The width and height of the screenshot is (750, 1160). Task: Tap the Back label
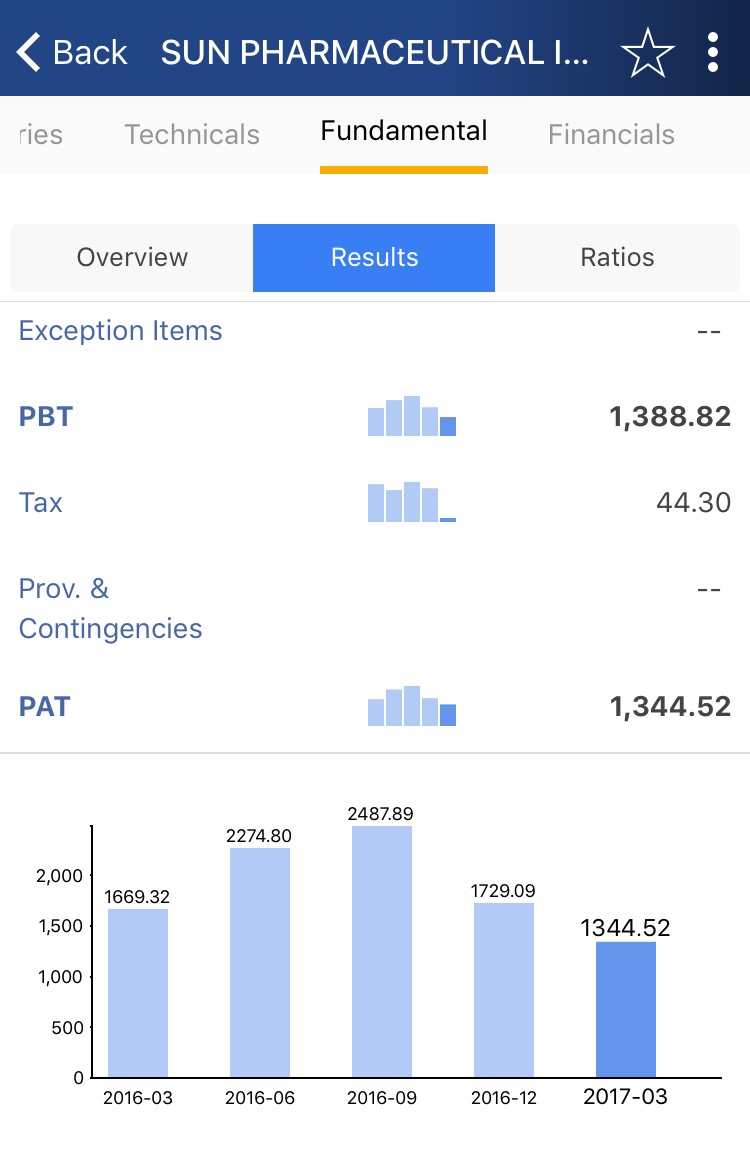(90, 53)
